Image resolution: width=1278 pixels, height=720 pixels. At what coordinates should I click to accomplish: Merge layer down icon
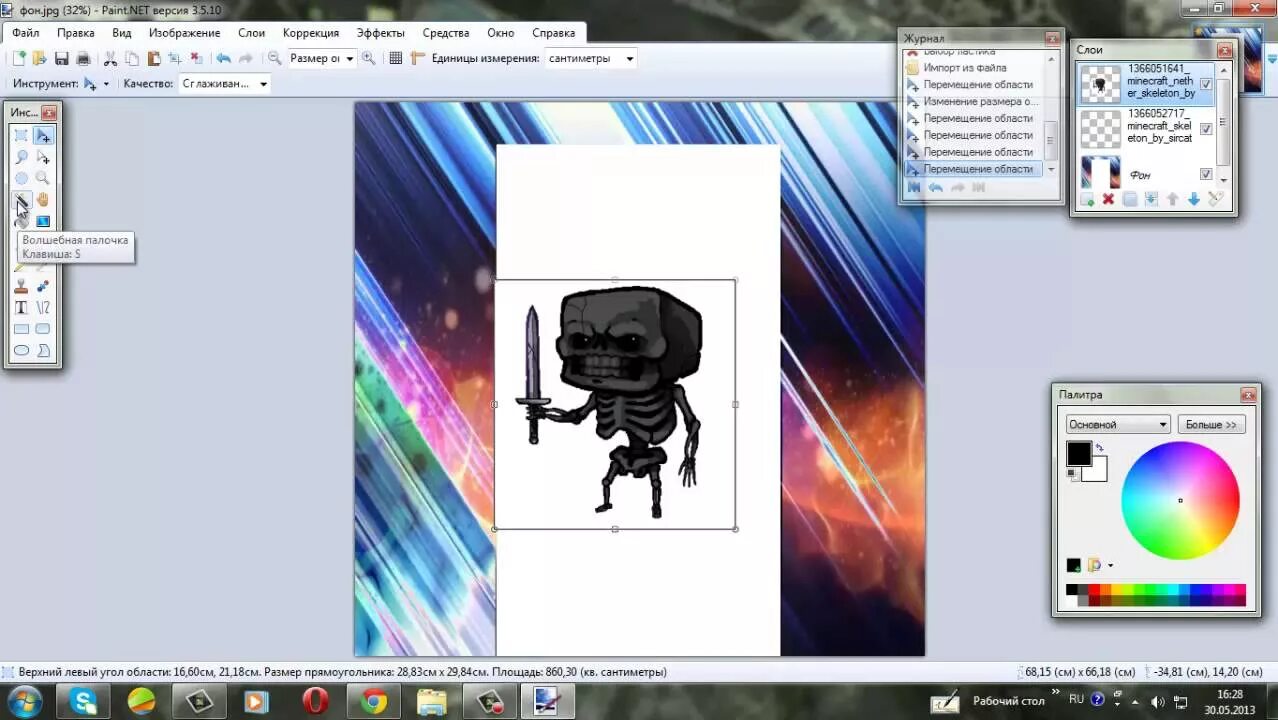coord(1151,199)
